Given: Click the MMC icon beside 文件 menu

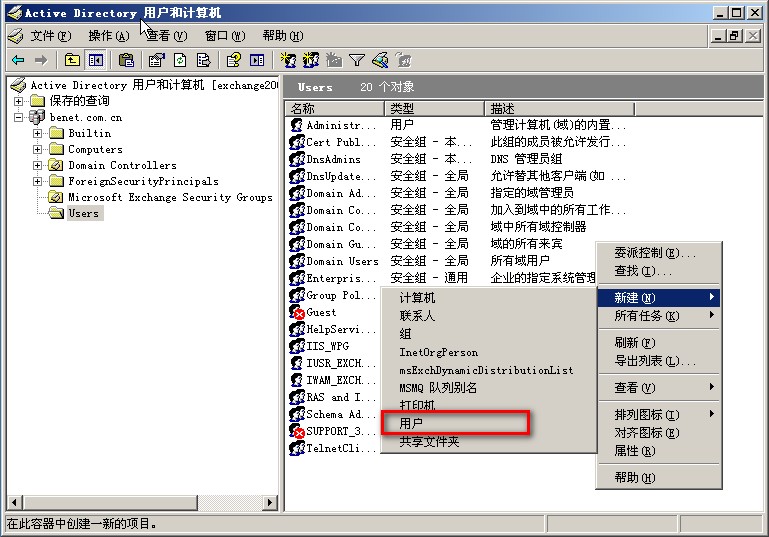Looking at the screenshot, I should tap(16, 36).
